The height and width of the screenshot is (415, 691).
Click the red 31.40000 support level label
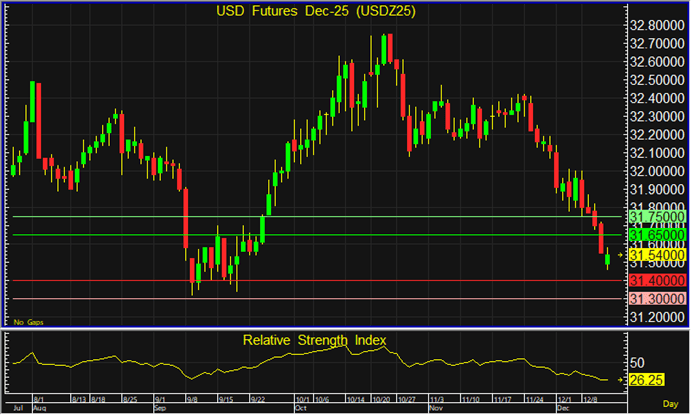pos(655,281)
